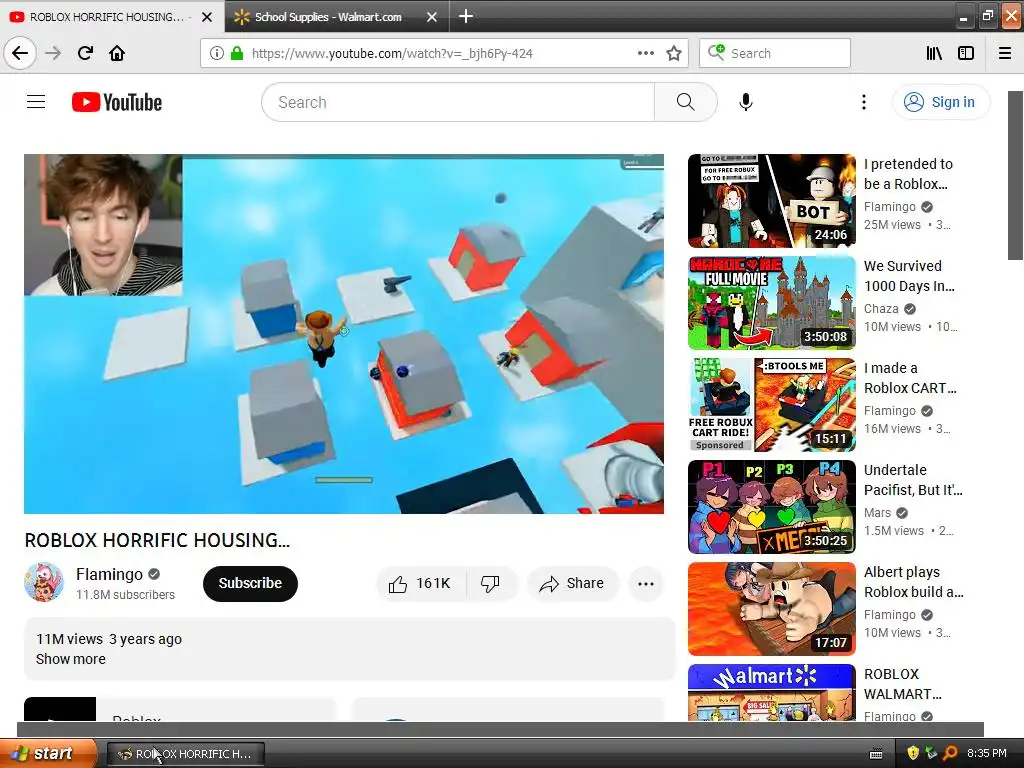This screenshot has width=1024, height=768.
Task: Click the page vertical scrollbar thumb
Action: (1015, 175)
